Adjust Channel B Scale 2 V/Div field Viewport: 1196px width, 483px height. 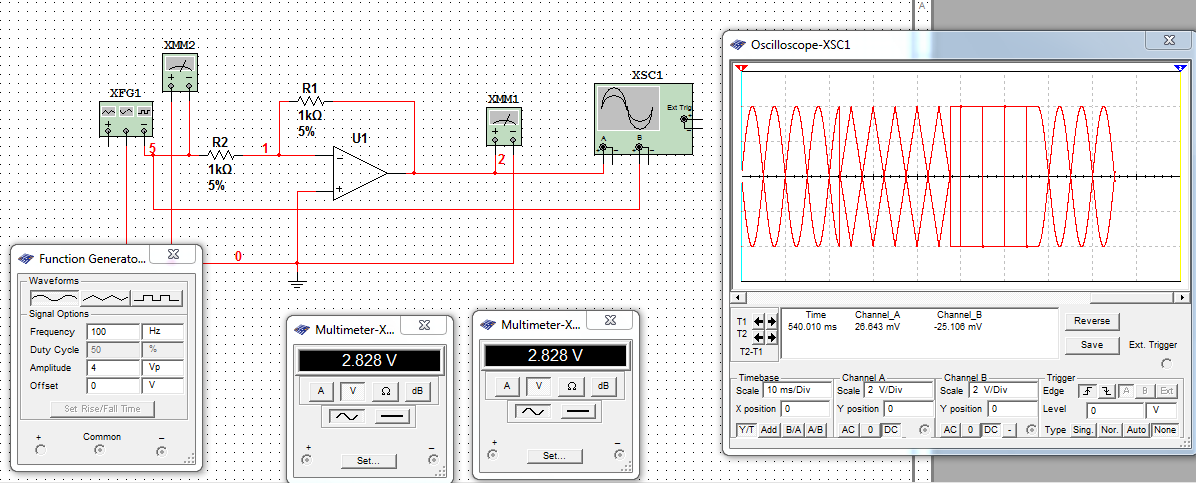point(1001,390)
